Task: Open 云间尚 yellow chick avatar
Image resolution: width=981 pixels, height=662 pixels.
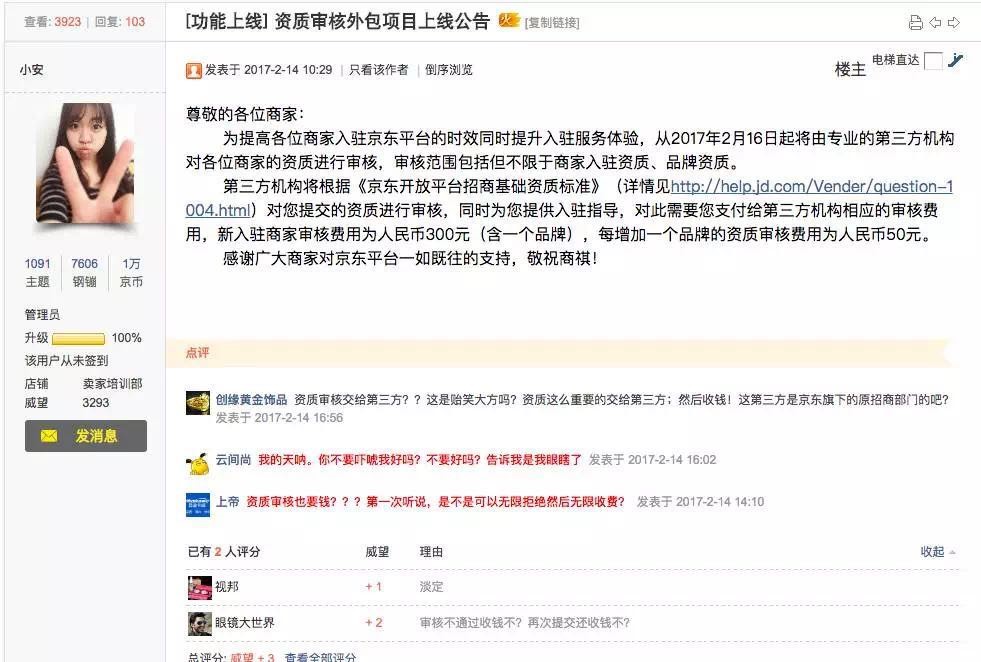Action: pos(198,464)
